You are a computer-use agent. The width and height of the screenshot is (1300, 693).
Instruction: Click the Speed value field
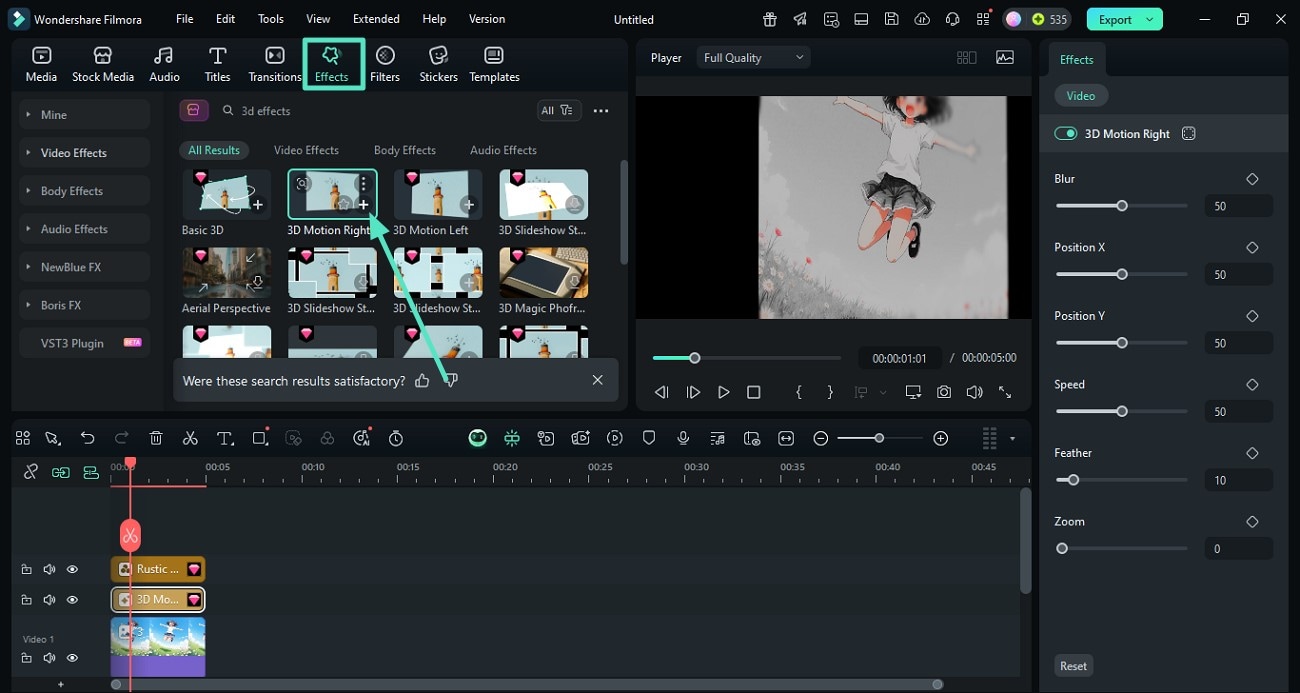point(1238,412)
